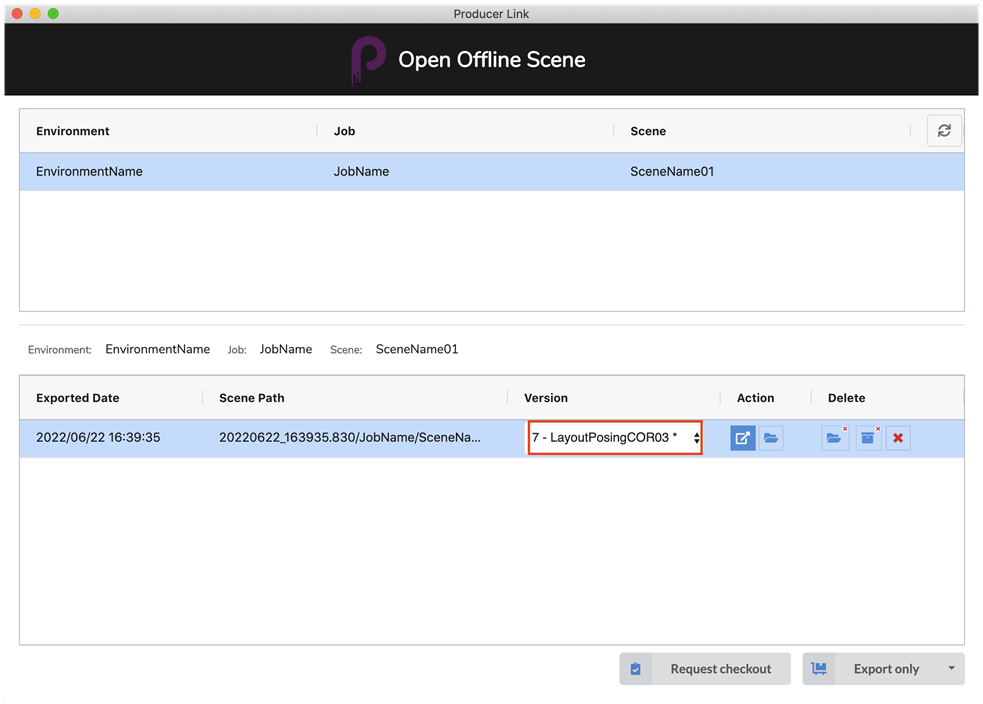This screenshot has height=704, width=983.
Task: Sort by the Exported Date column header
Action: pos(78,398)
